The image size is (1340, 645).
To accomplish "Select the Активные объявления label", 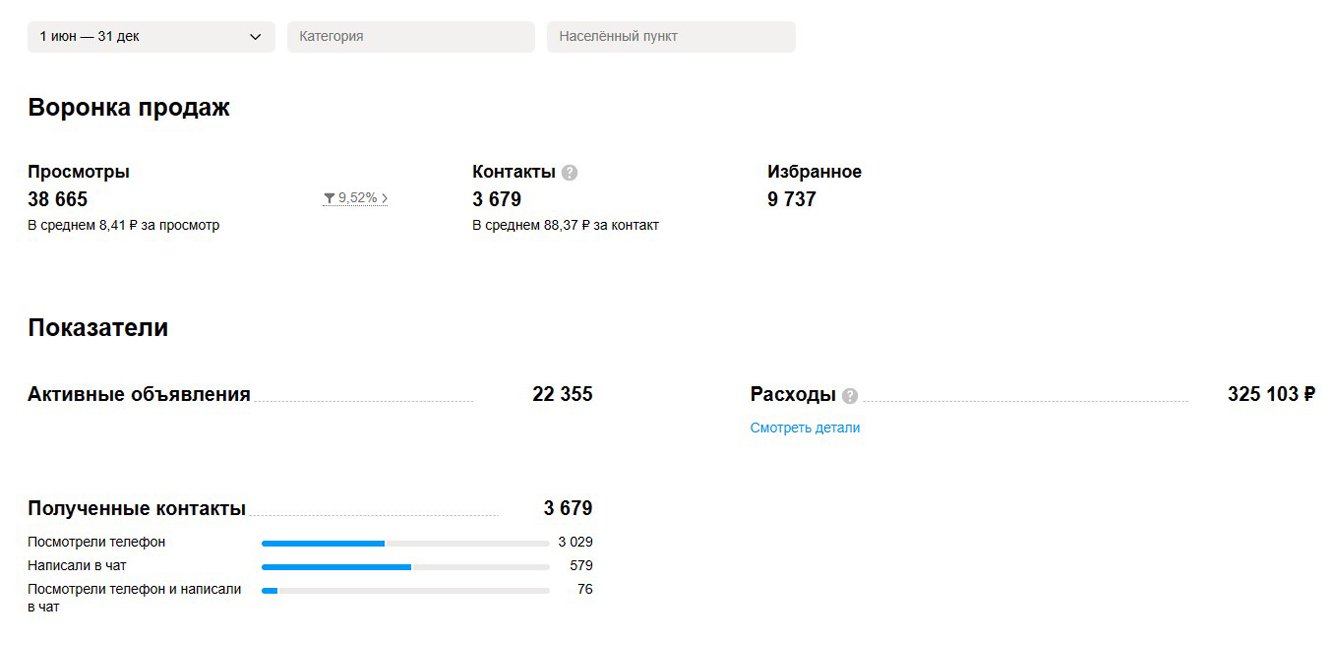I will tap(139, 394).
